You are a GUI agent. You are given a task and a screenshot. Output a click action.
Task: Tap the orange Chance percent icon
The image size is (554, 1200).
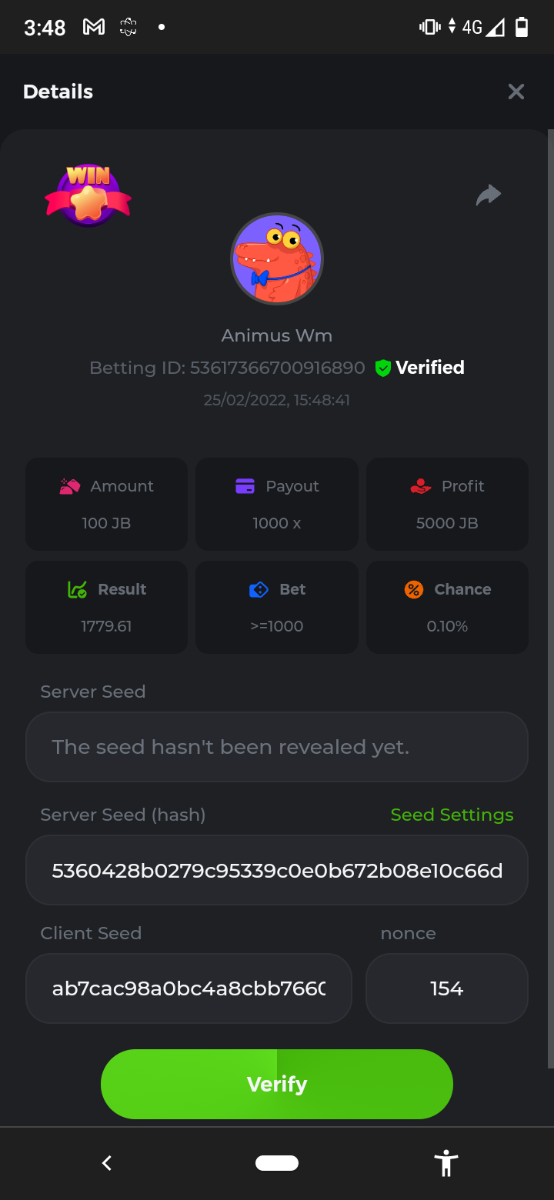click(x=414, y=590)
